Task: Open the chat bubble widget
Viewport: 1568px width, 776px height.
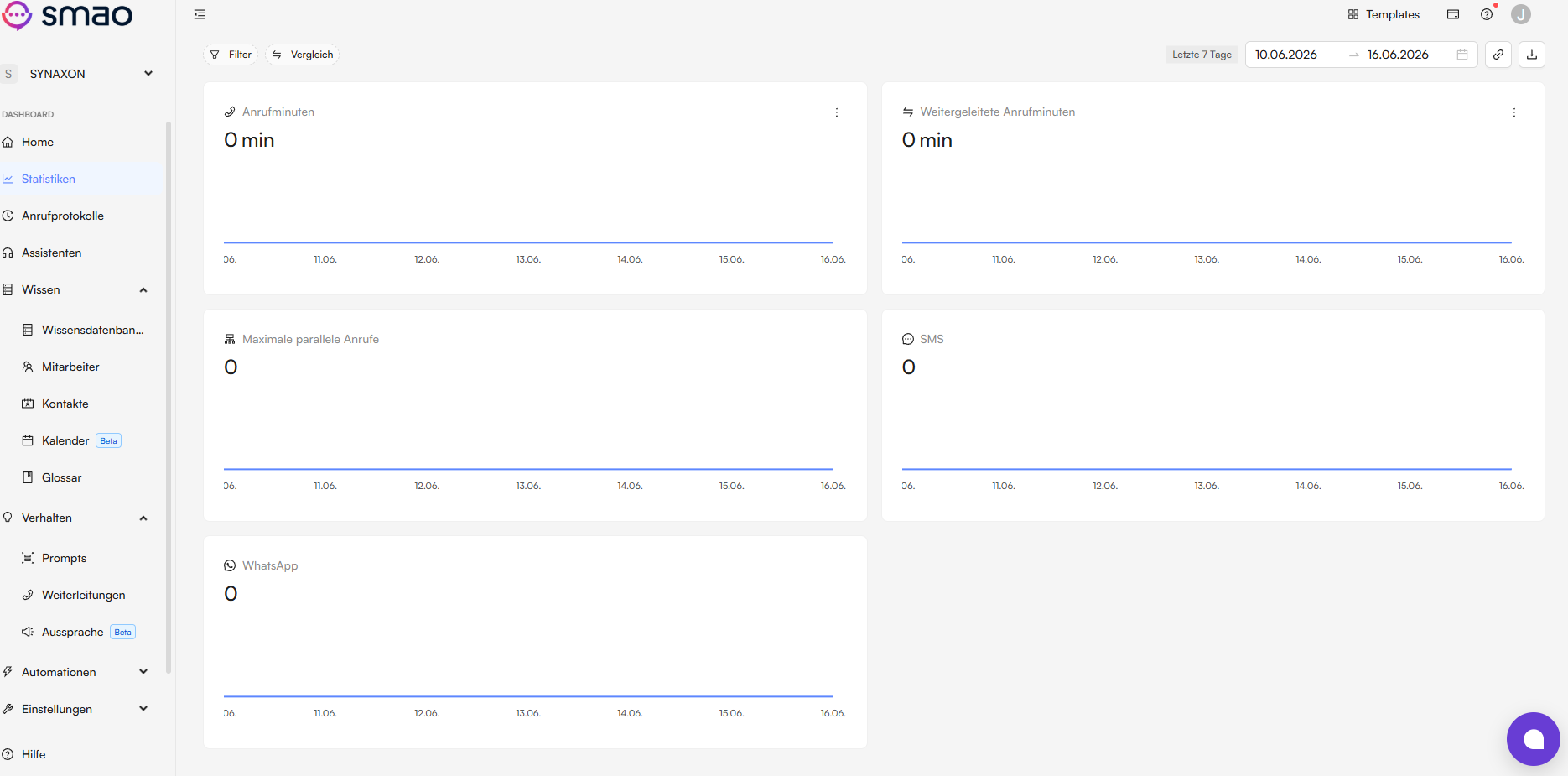Action: click(x=1533, y=739)
